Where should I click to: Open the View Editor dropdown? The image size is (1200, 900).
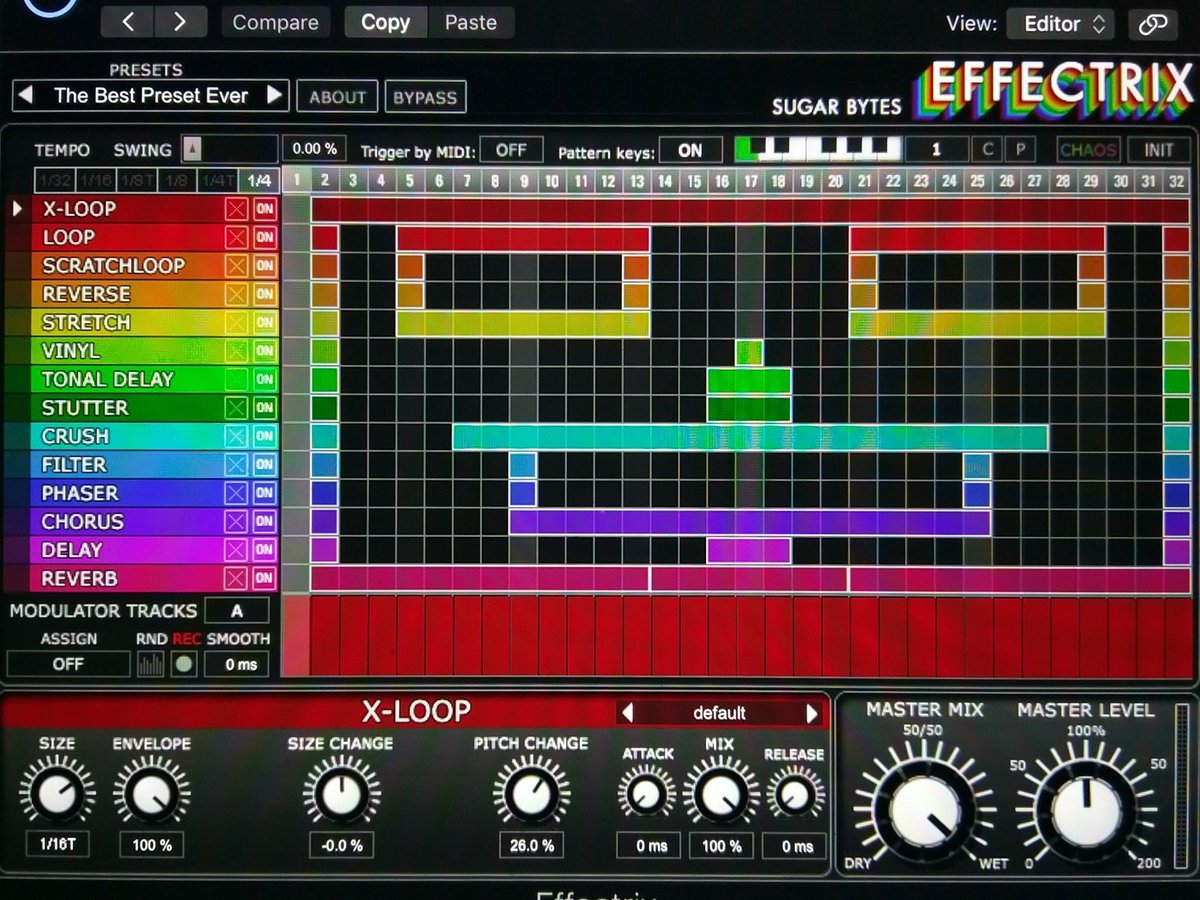(x=1060, y=23)
